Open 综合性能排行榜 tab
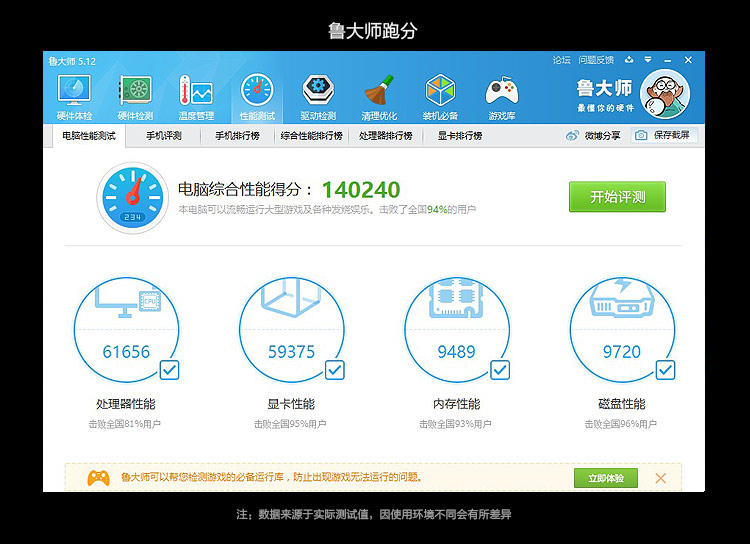 [311, 136]
